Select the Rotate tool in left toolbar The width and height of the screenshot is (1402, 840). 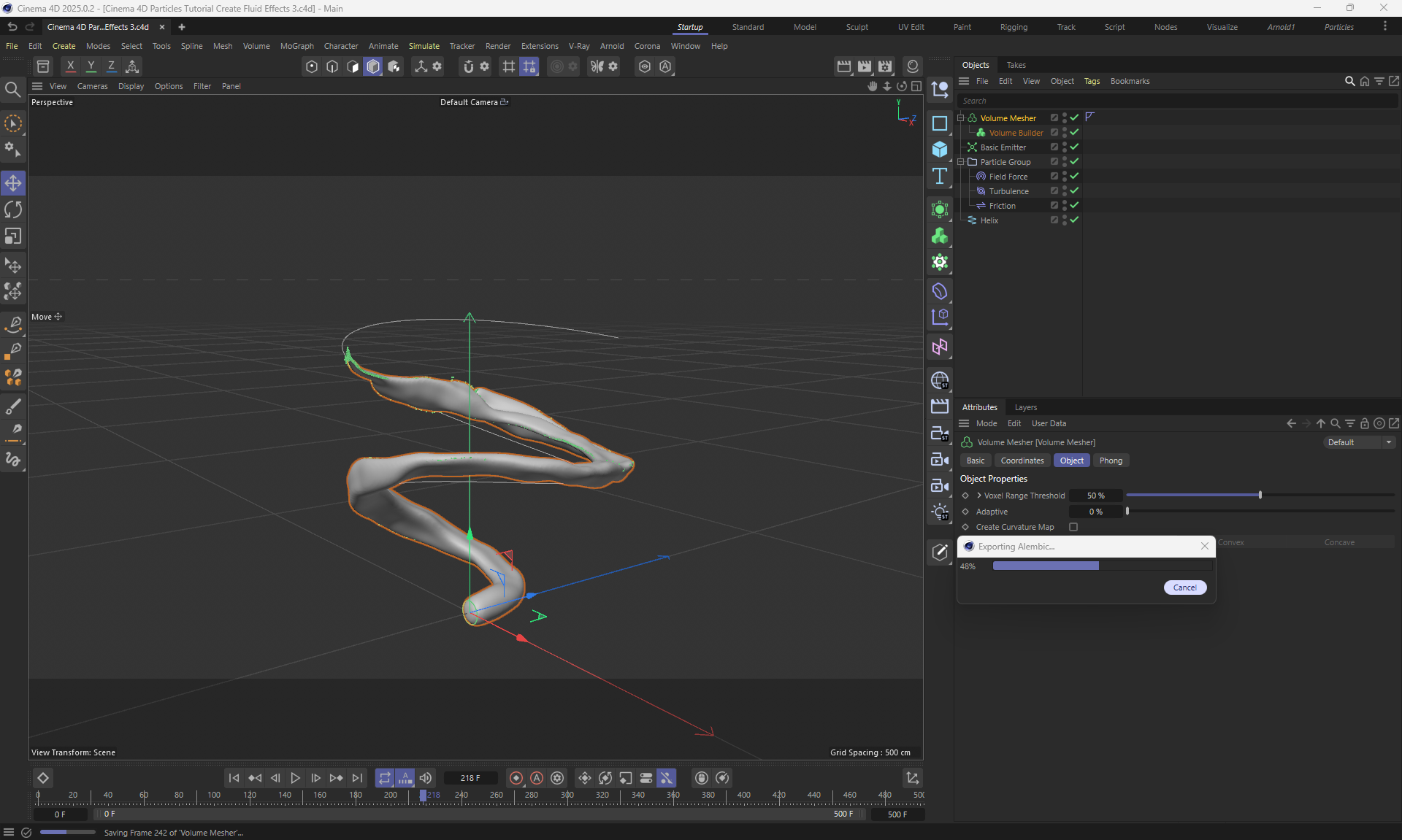coord(13,210)
